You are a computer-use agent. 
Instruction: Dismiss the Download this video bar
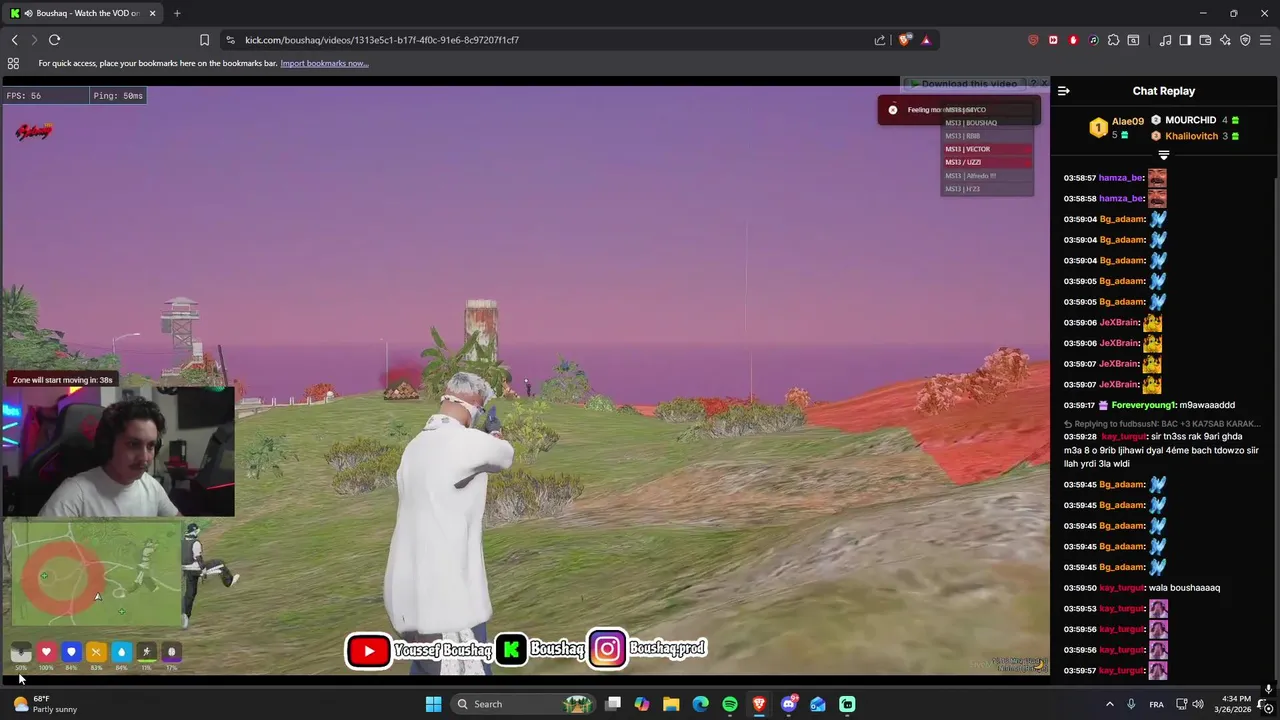tap(1044, 83)
